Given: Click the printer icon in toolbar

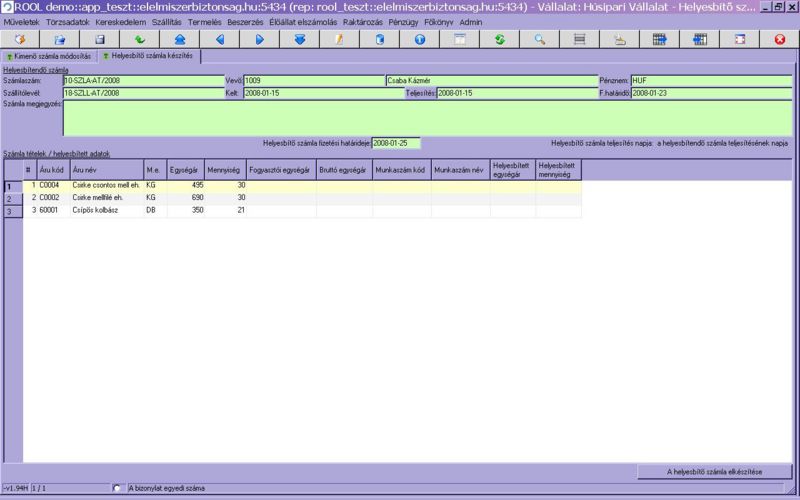Looking at the screenshot, I should coord(620,39).
